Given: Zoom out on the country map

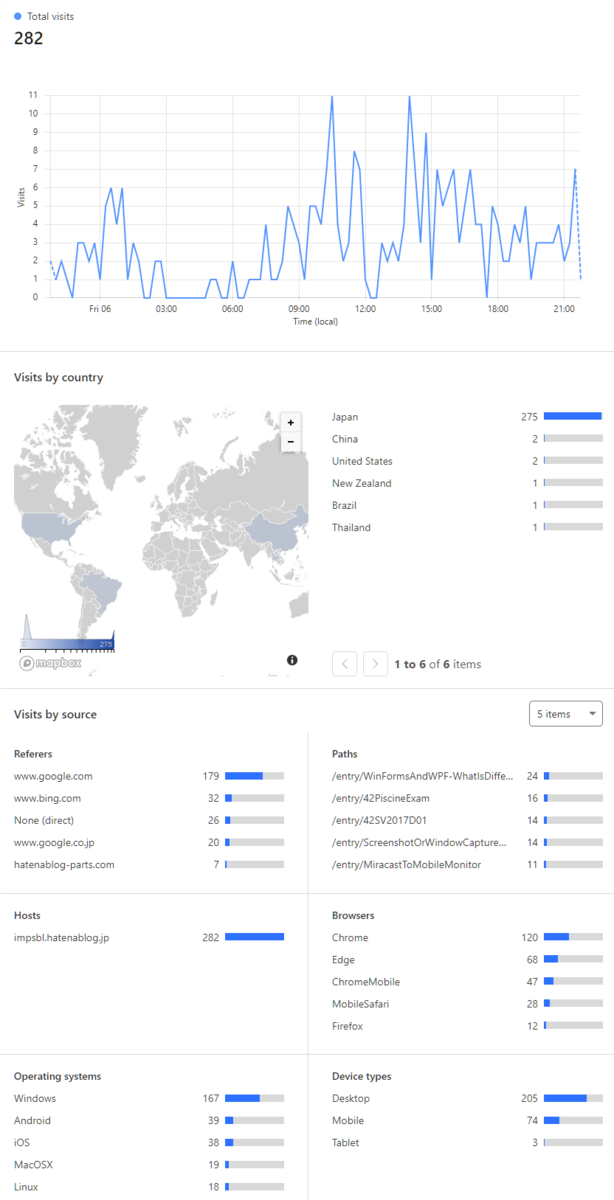Looking at the screenshot, I should (x=291, y=441).
